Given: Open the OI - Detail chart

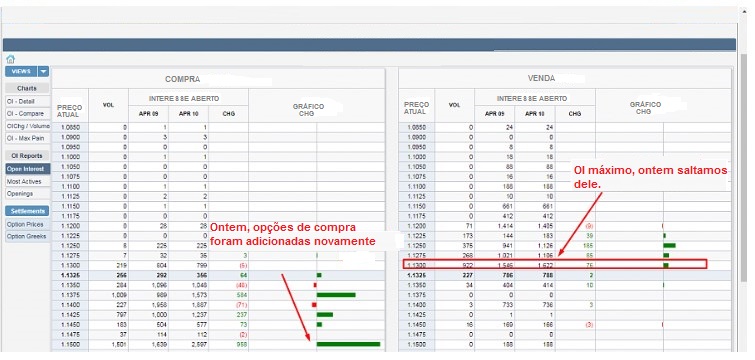Looking at the screenshot, I should tap(28, 102).
